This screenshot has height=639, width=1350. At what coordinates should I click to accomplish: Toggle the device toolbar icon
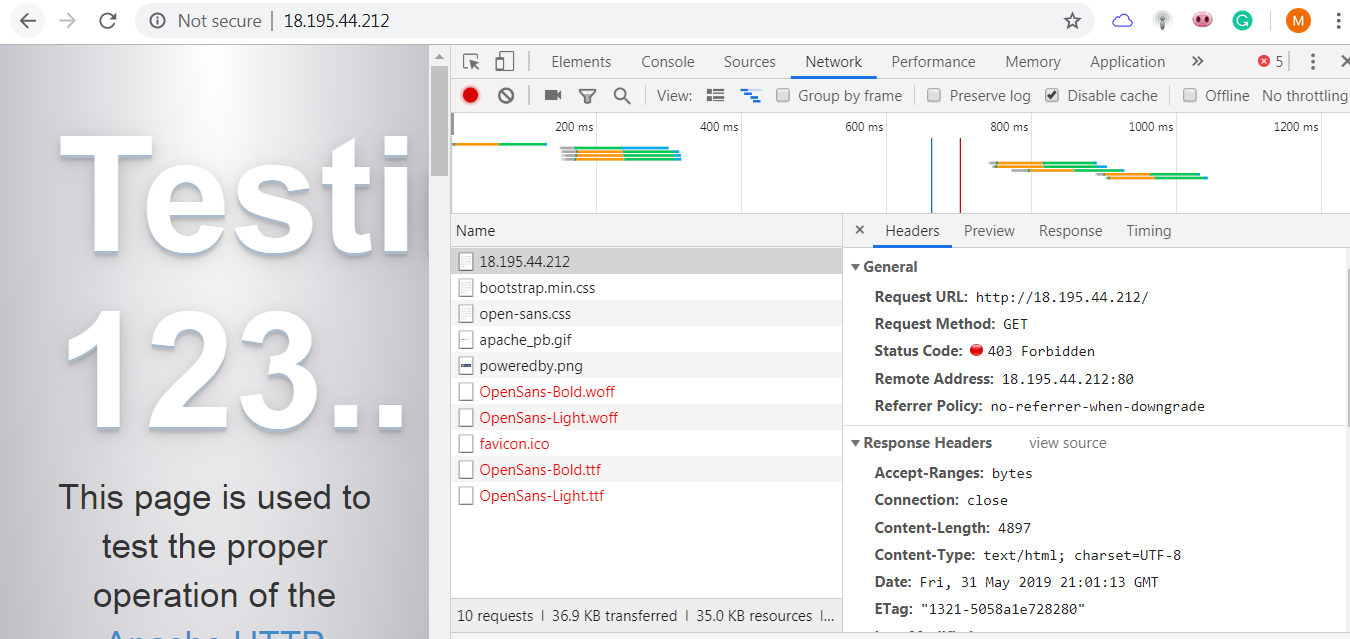tap(504, 62)
